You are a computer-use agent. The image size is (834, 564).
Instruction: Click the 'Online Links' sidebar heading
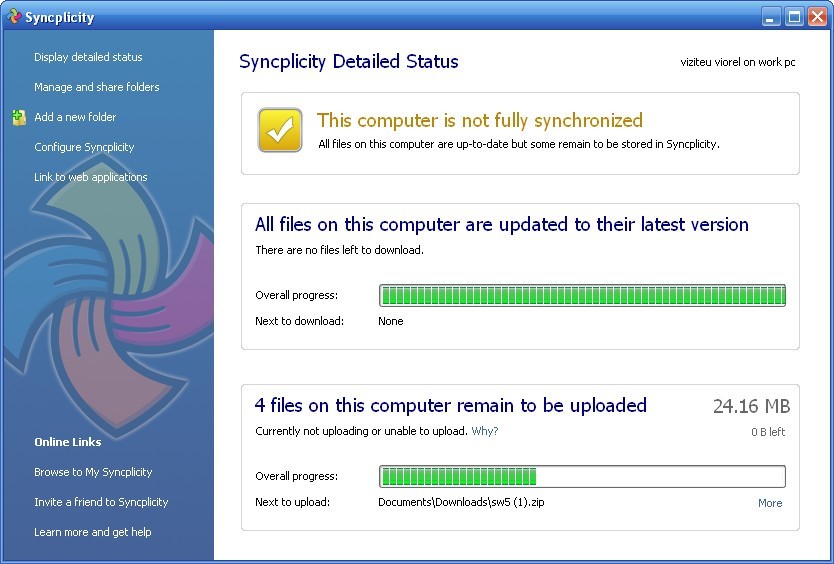point(68,442)
